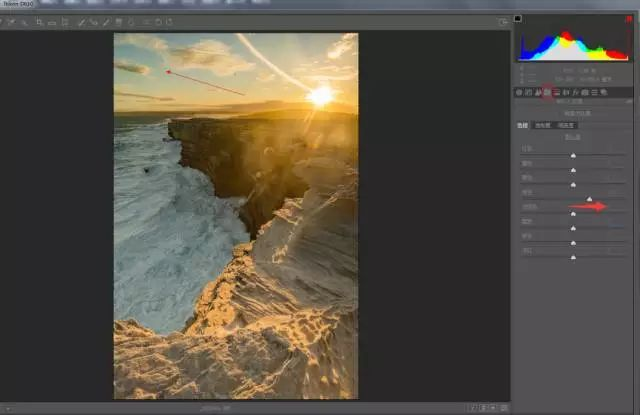The image size is (640, 415).
Task: Toggle the shadow clipping warning on histogram
Action: point(518,18)
